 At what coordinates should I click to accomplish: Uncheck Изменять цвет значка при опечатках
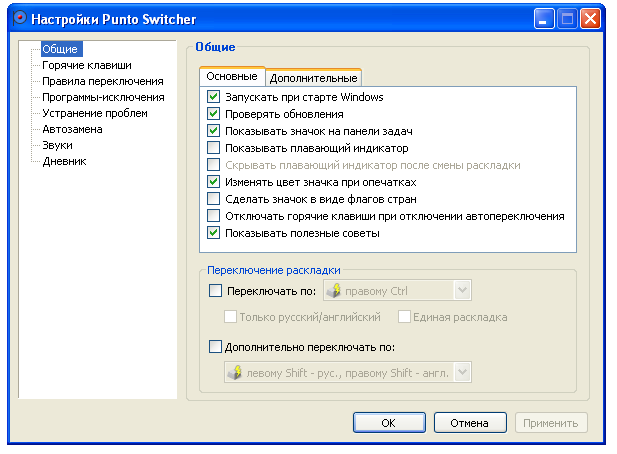(x=213, y=182)
